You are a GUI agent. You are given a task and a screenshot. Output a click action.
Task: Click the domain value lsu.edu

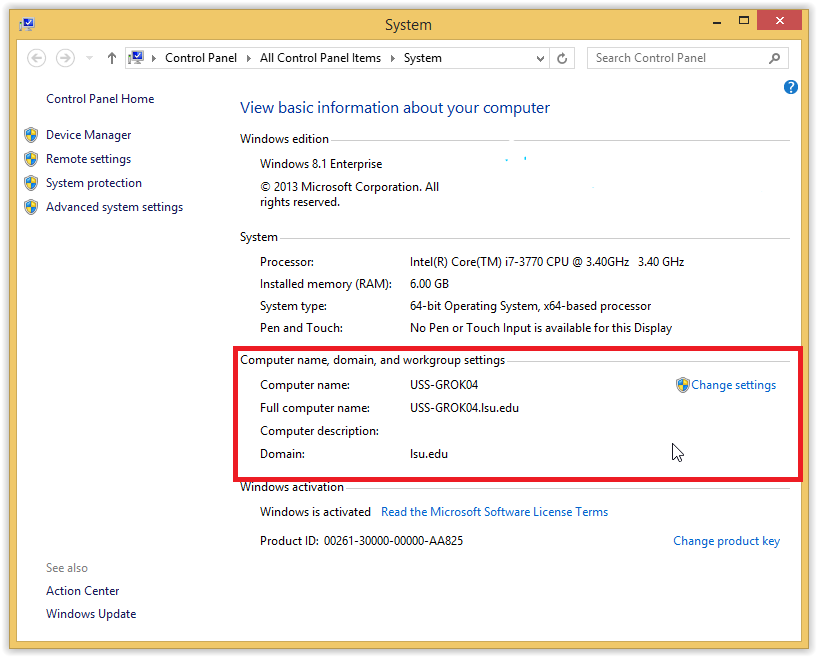pos(429,454)
